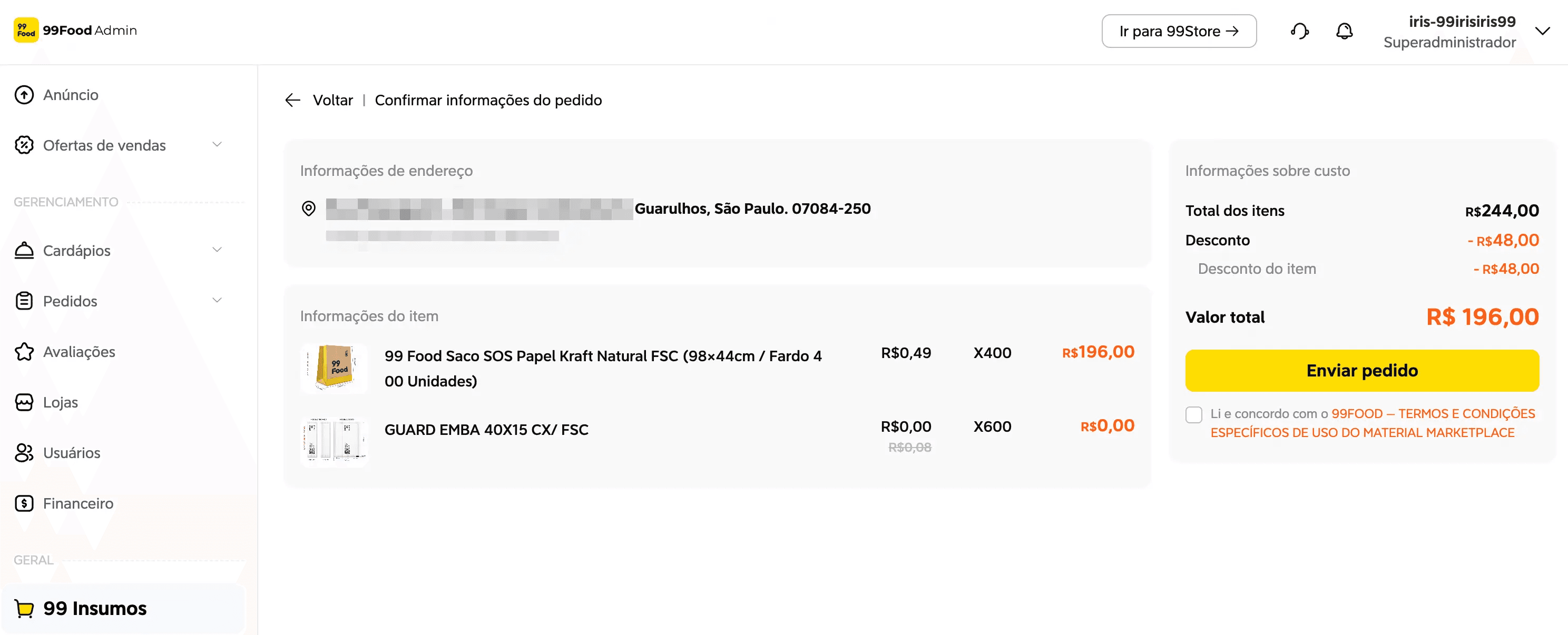Click the Anúncio upload arrow icon
Viewport: 1568px width, 635px height.
(x=24, y=95)
